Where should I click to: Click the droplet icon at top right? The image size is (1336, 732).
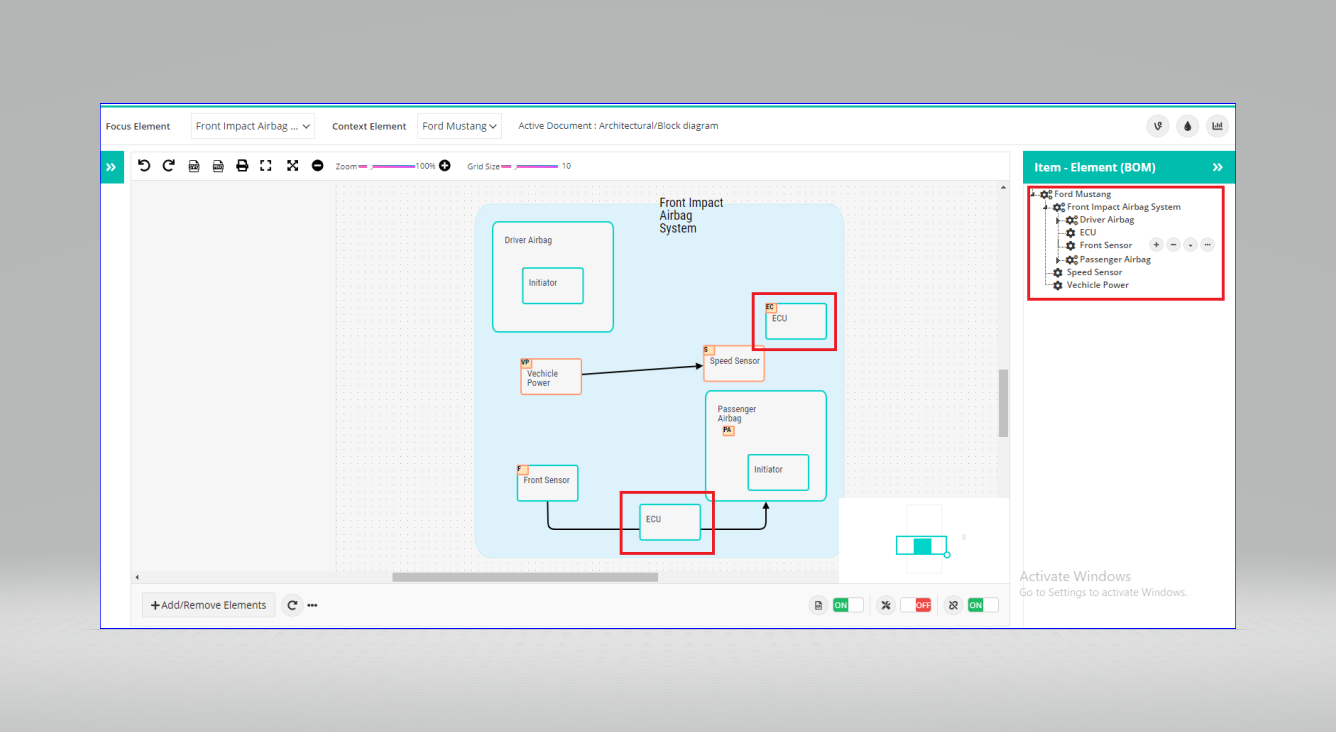click(1187, 126)
